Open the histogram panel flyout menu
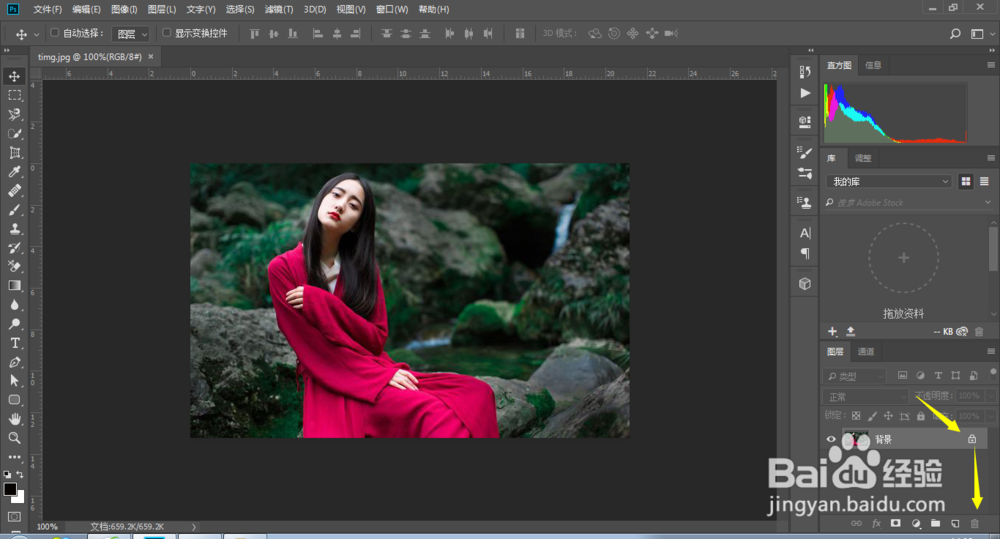This screenshot has height=539, width=1000. [x=990, y=65]
